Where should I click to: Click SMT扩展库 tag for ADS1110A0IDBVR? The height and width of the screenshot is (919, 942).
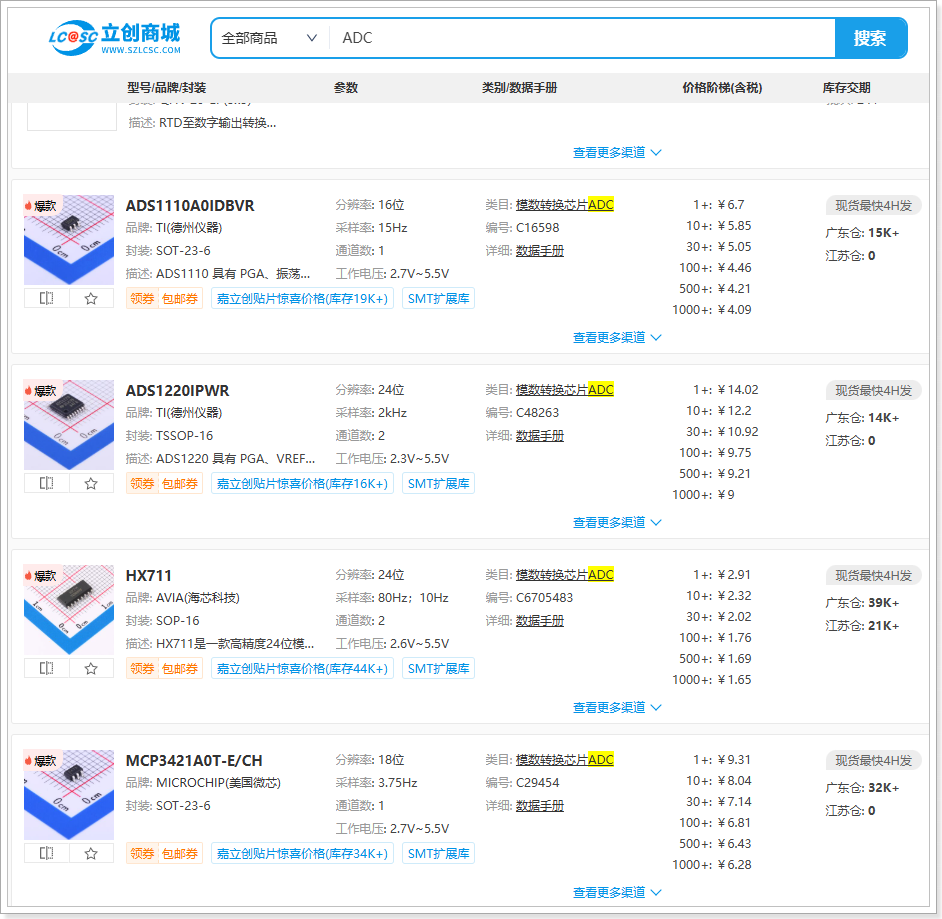[x=439, y=299]
